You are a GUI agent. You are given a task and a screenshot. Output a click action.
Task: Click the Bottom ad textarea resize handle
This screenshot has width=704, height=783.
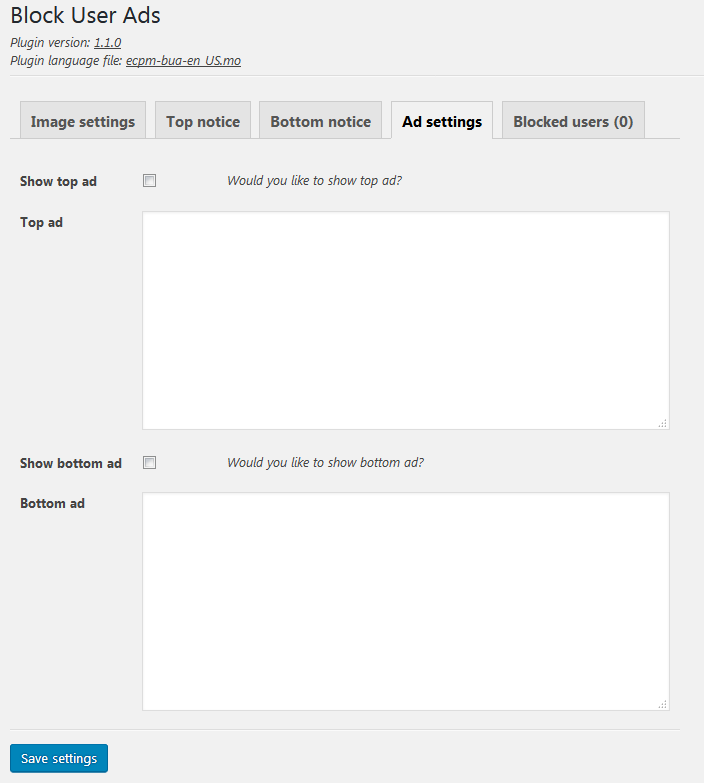(663, 704)
